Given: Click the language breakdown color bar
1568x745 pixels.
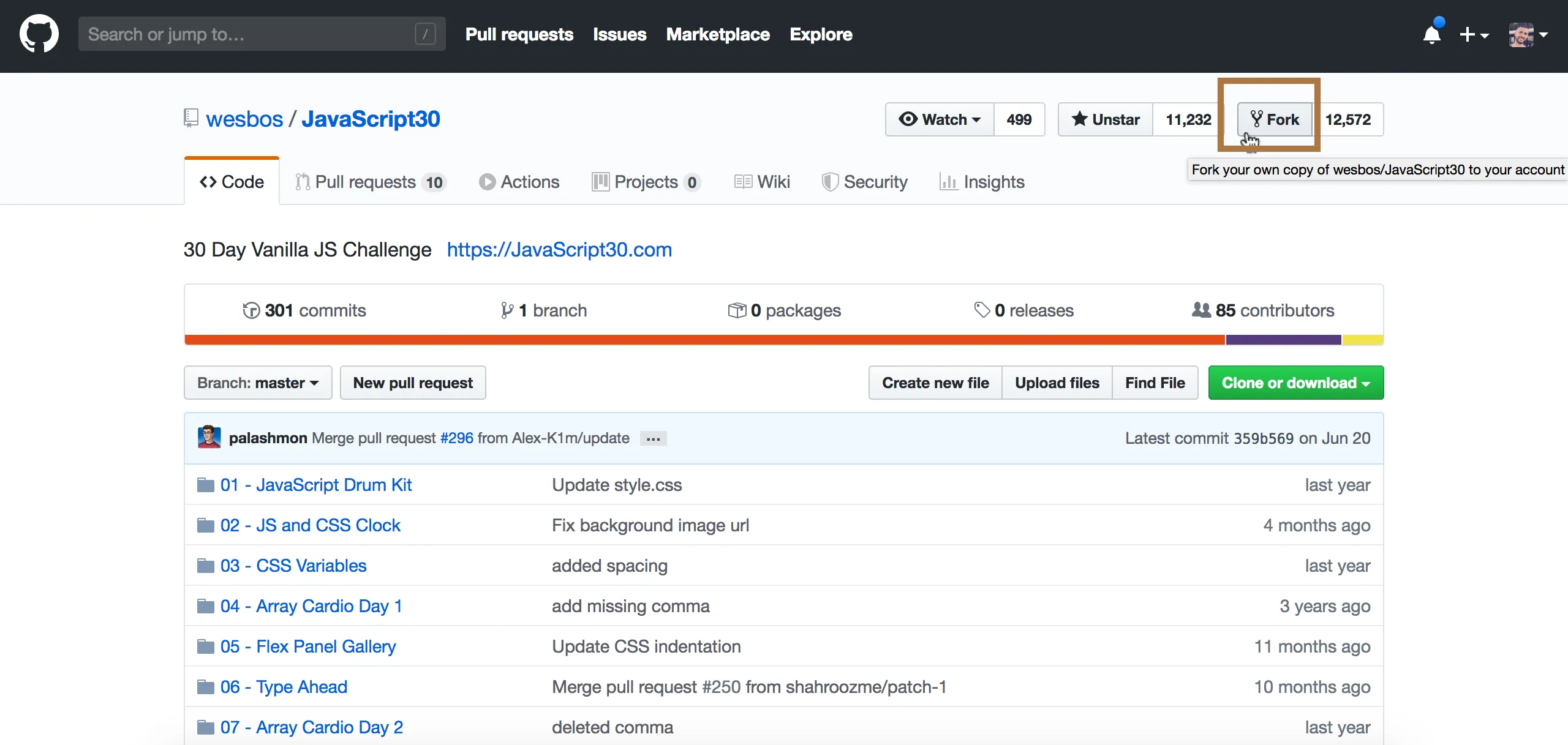Looking at the screenshot, I should [x=784, y=340].
